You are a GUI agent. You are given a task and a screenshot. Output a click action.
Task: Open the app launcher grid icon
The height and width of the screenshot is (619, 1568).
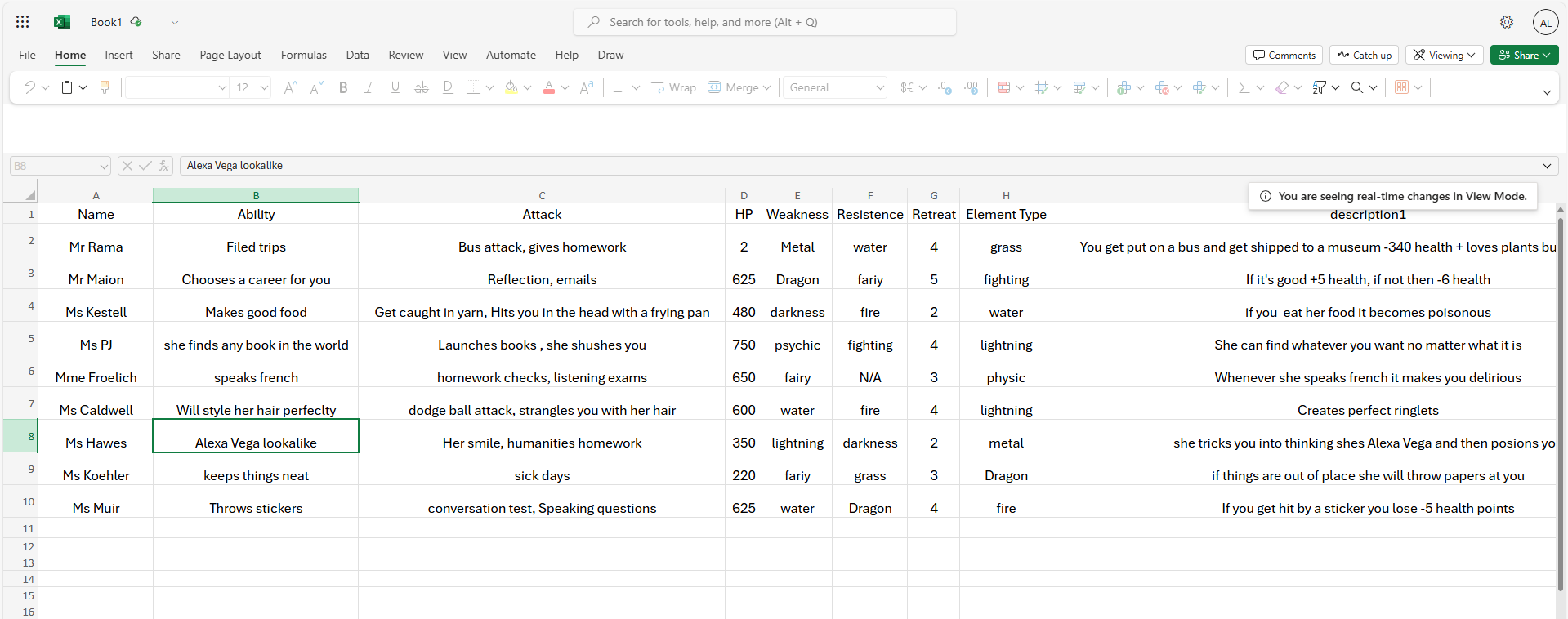coord(23,22)
